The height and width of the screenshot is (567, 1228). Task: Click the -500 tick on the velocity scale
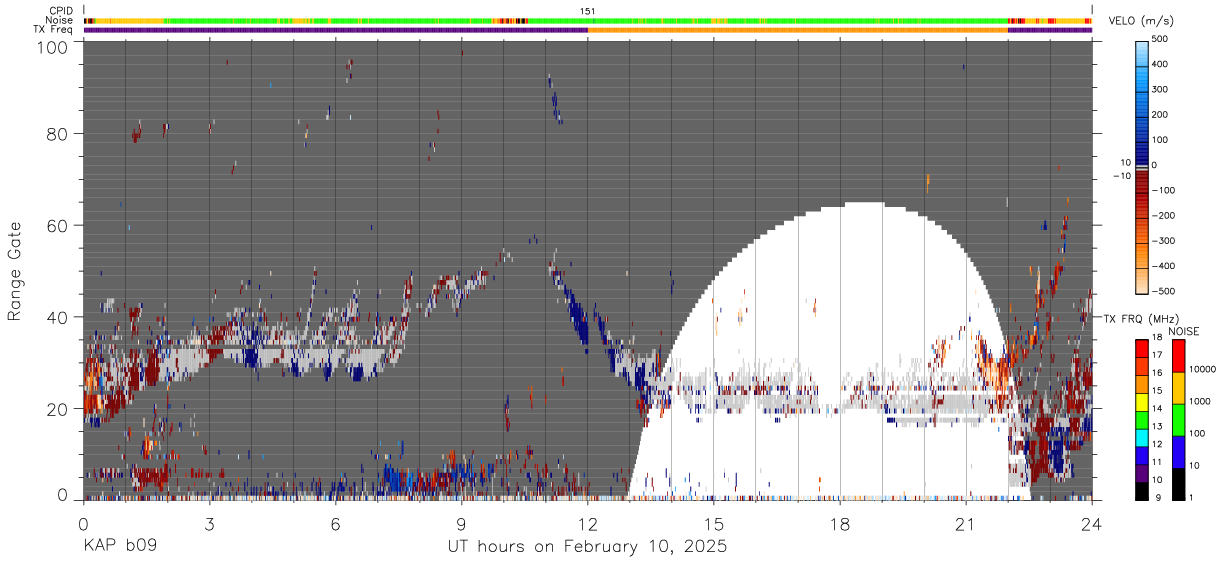click(x=1162, y=291)
